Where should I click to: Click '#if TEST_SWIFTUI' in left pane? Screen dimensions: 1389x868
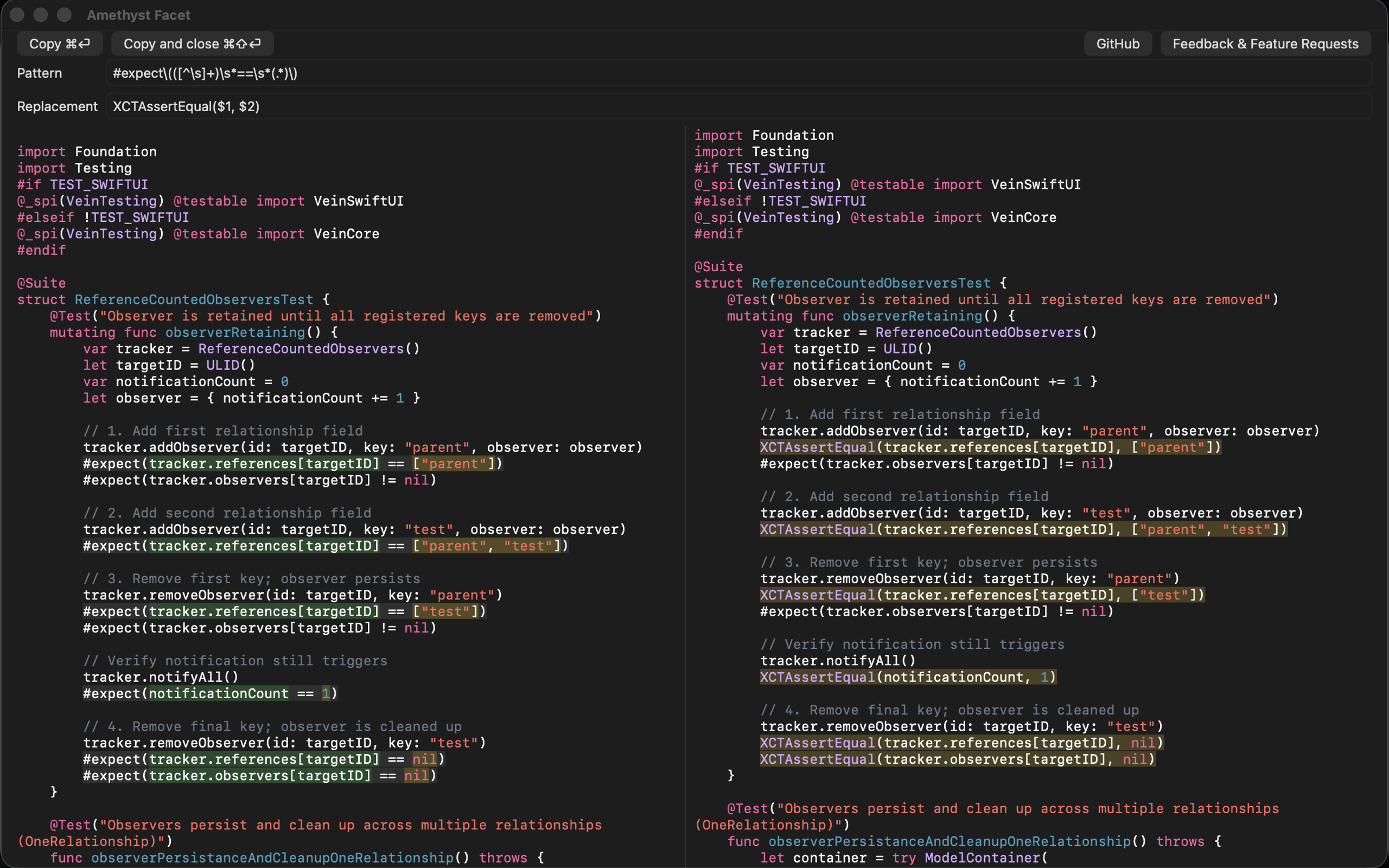(82, 184)
